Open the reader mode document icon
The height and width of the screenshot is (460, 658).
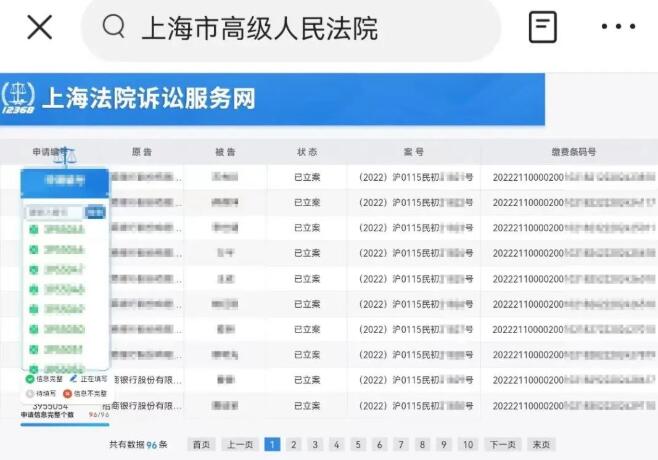click(543, 27)
